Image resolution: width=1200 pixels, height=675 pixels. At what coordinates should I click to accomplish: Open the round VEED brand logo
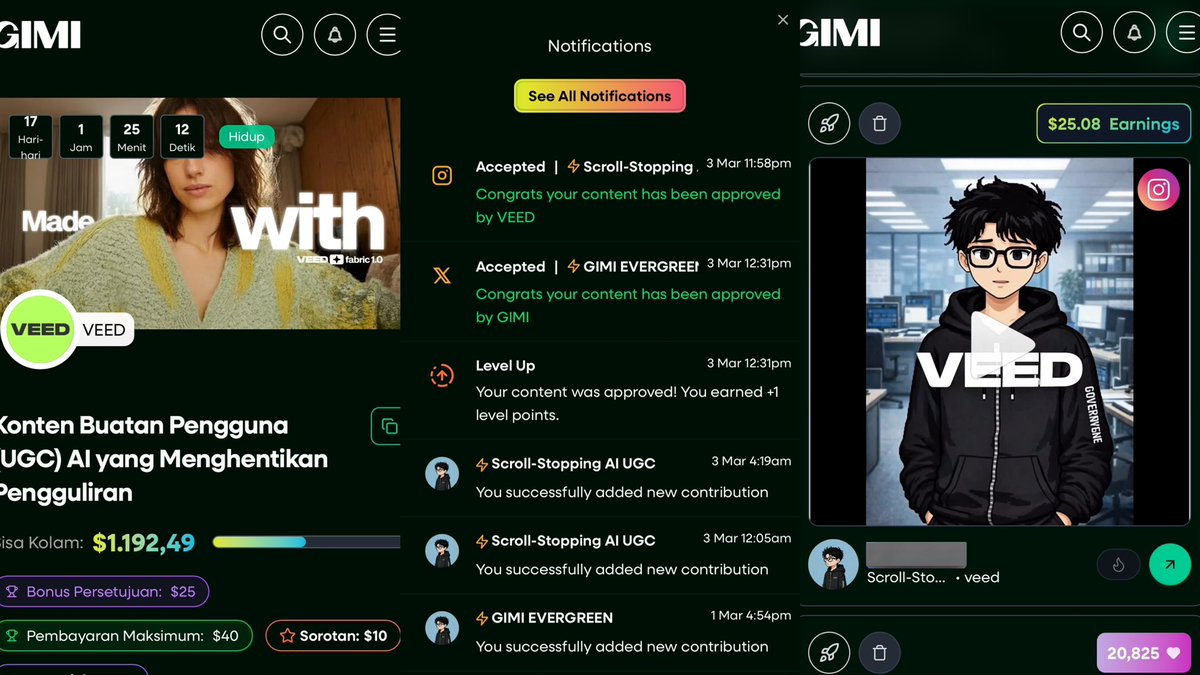click(x=40, y=330)
